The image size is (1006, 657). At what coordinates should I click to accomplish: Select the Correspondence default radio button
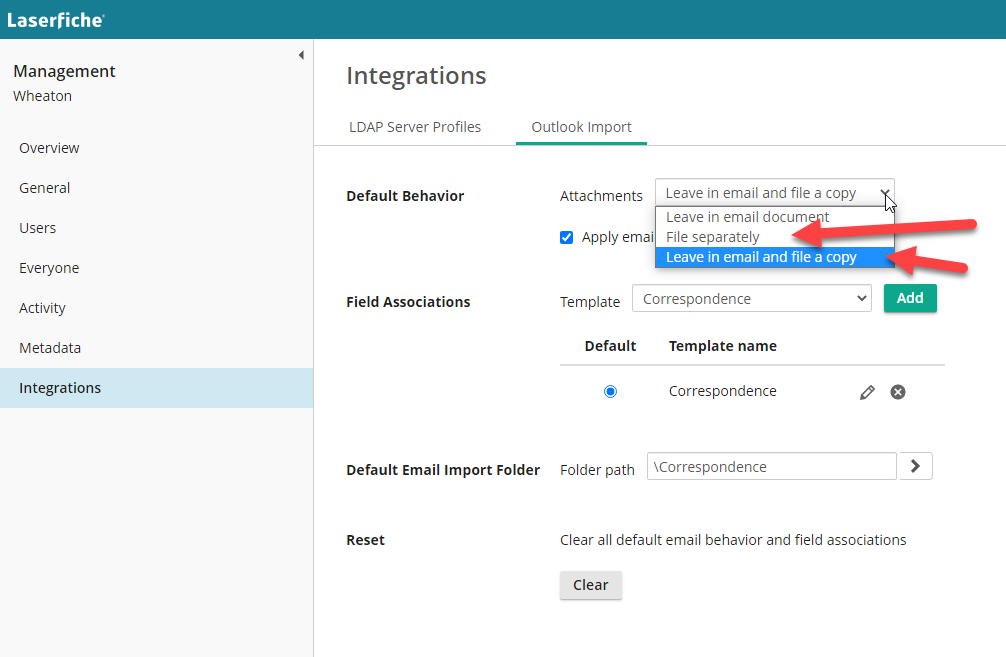click(610, 392)
